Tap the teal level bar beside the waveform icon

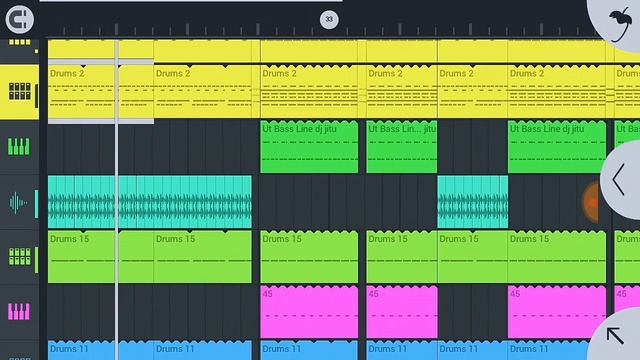click(36, 204)
